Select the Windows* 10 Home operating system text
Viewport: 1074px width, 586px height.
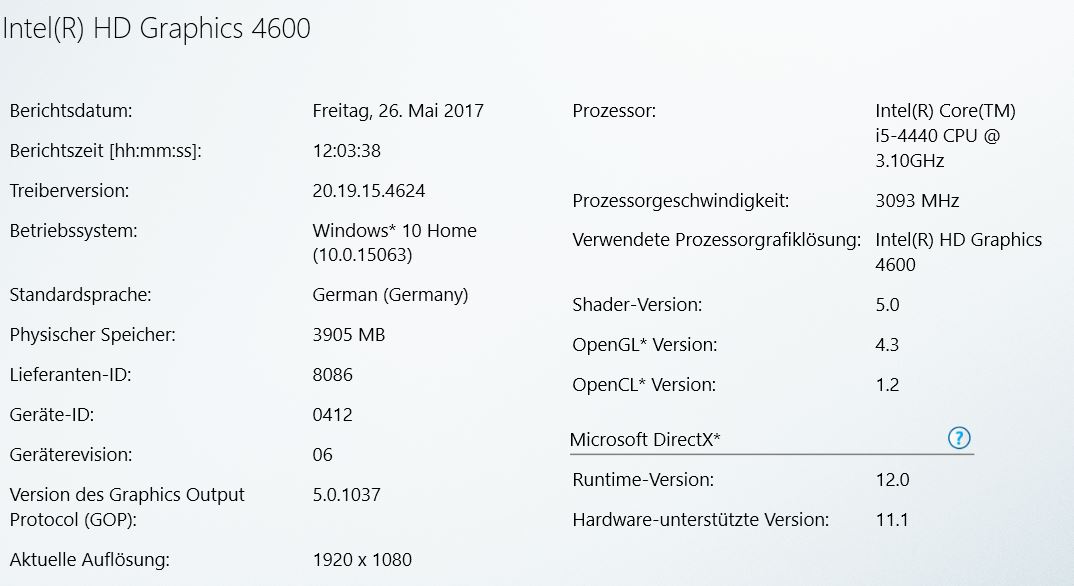(395, 231)
